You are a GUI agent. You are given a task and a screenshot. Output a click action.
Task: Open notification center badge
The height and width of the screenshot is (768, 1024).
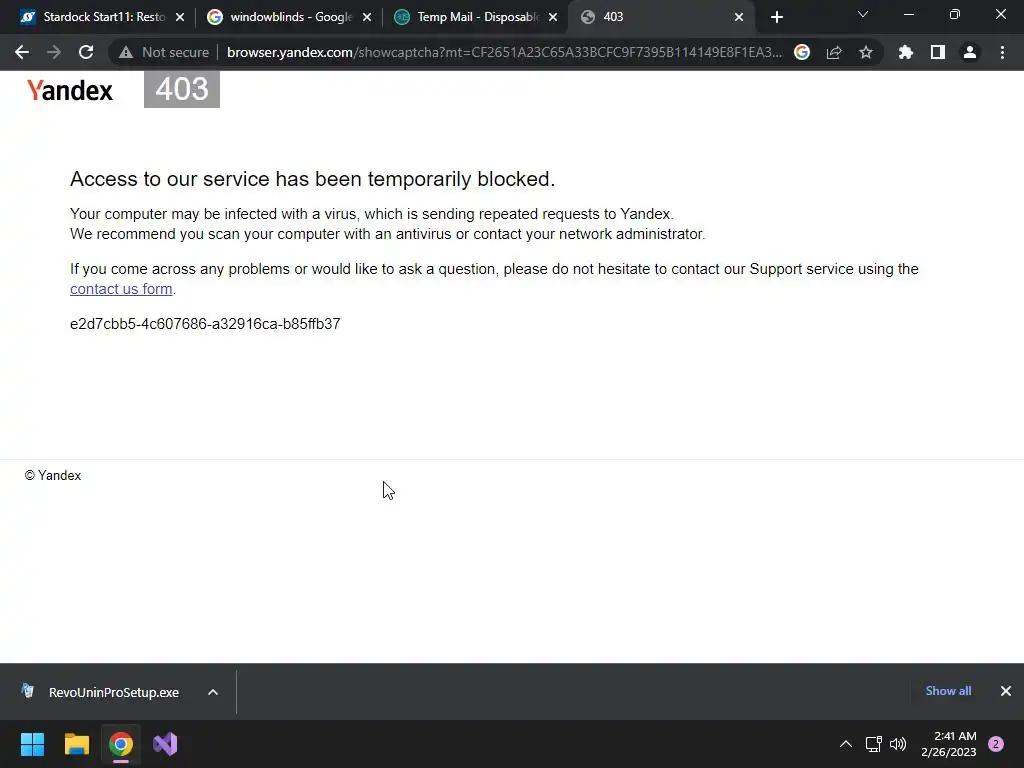pyautogui.click(x=996, y=744)
